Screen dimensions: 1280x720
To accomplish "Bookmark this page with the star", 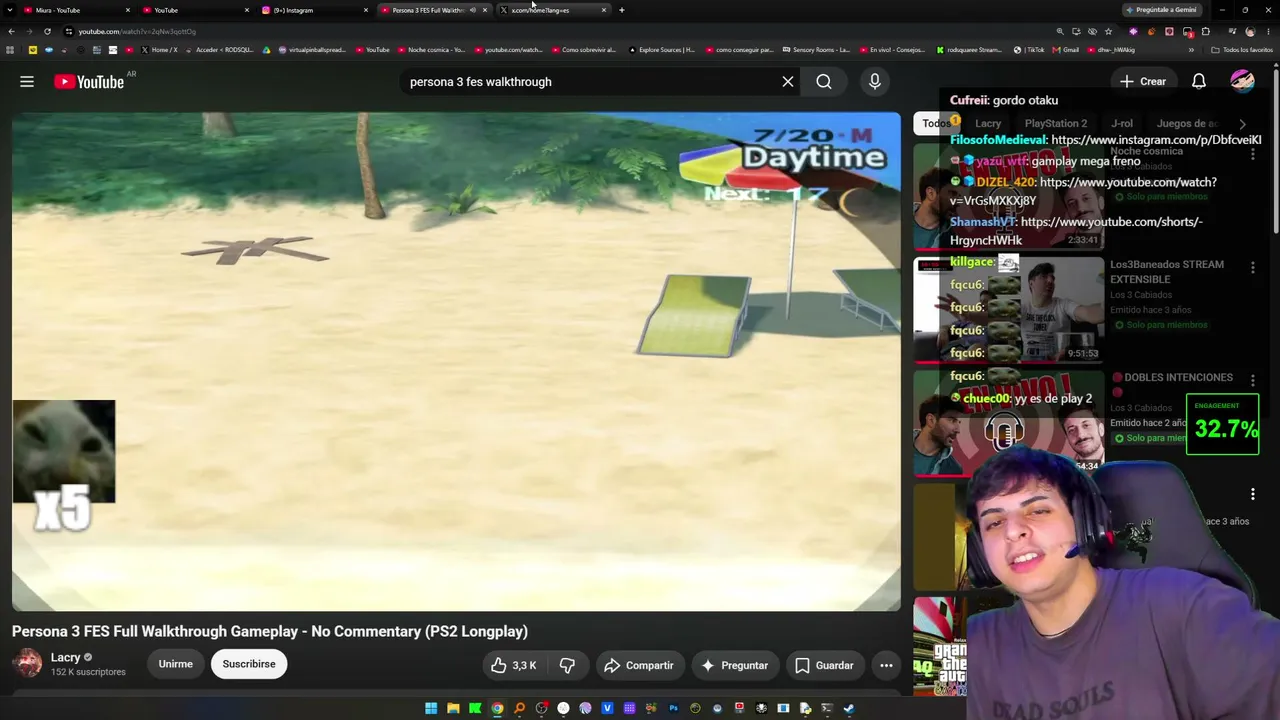I will pos(1108,32).
